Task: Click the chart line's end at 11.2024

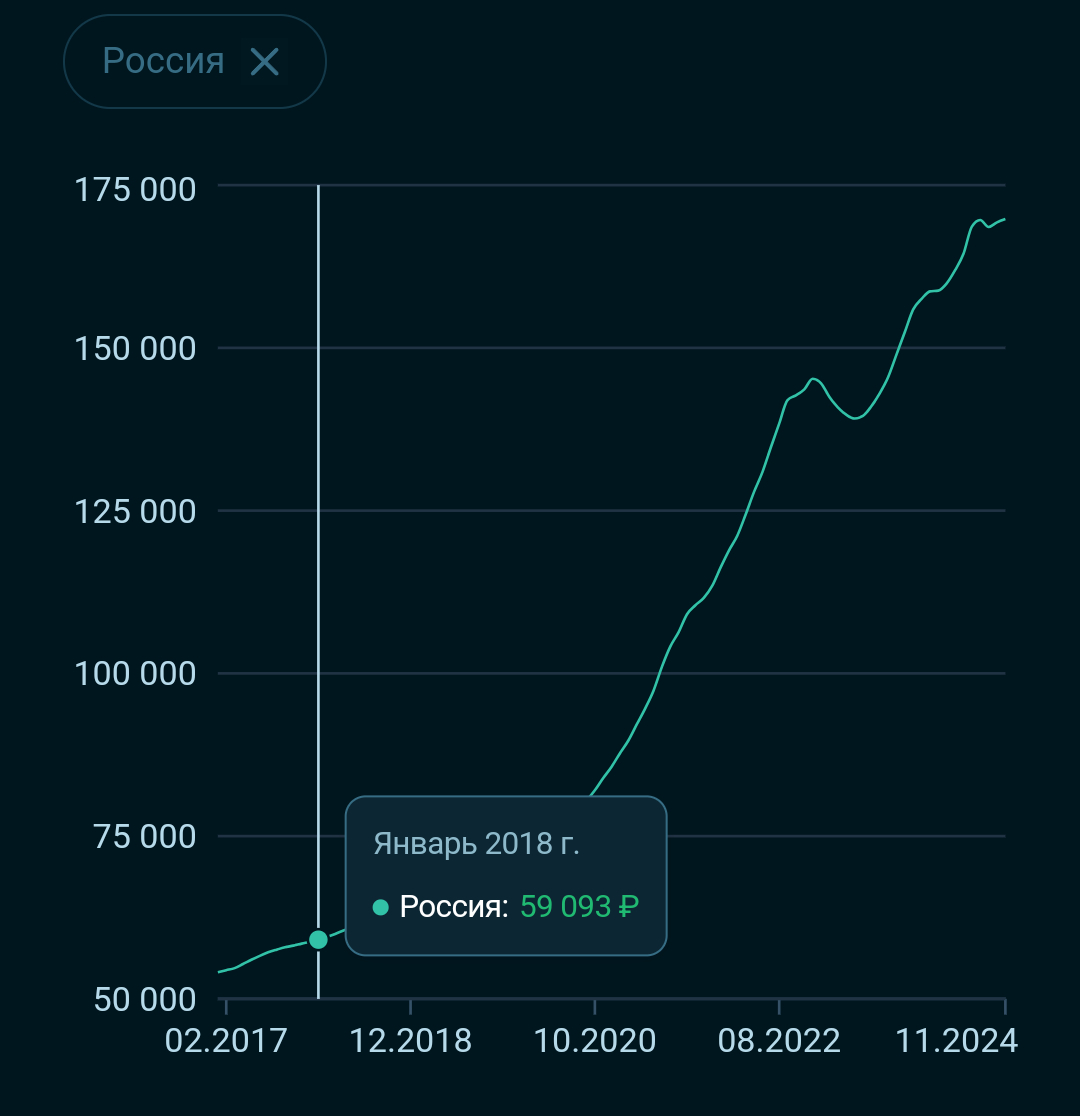Action: tap(1003, 219)
